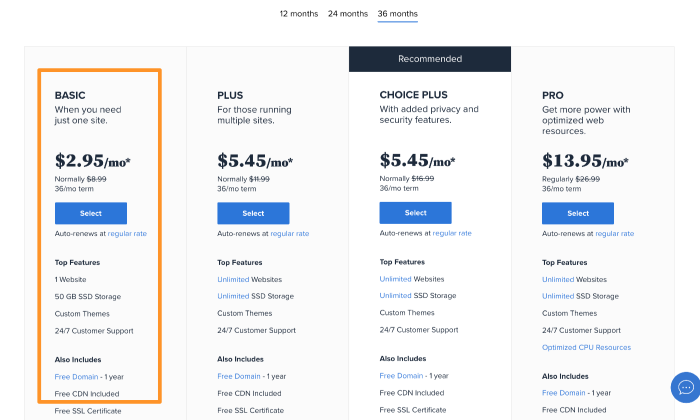Open Optimized CPU Resources link in Pro
The image size is (700, 420).
point(586,347)
